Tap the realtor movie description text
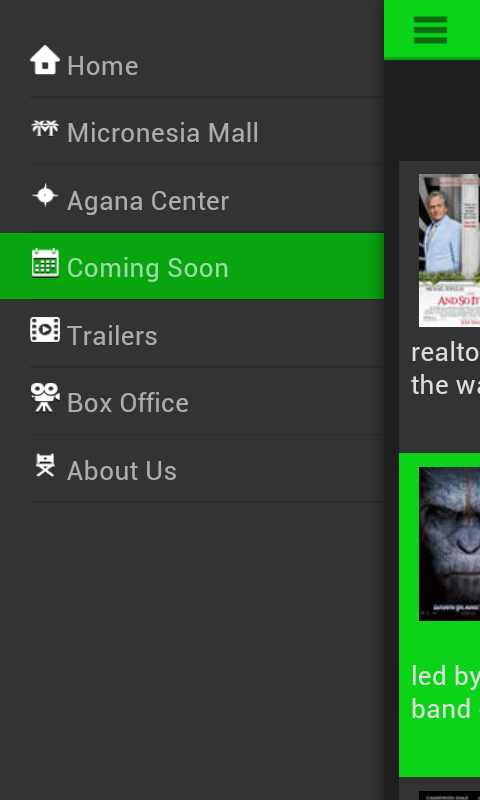The image size is (480, 800). [445, 369]
